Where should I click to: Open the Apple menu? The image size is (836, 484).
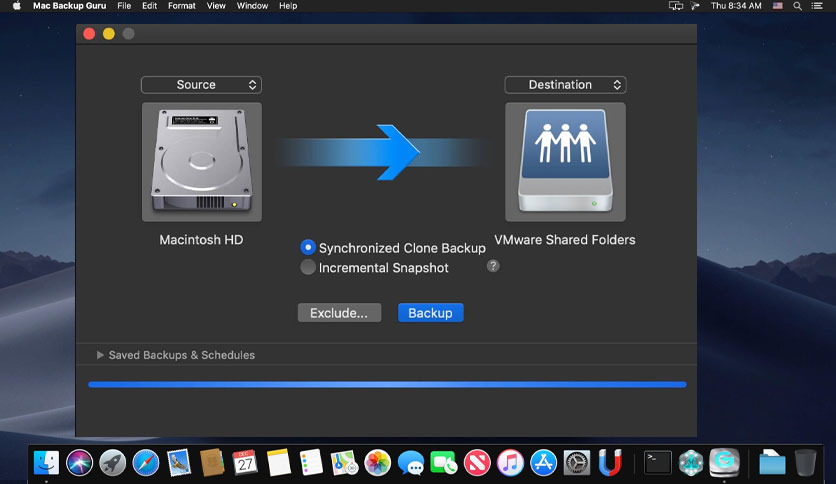(17, 6)
